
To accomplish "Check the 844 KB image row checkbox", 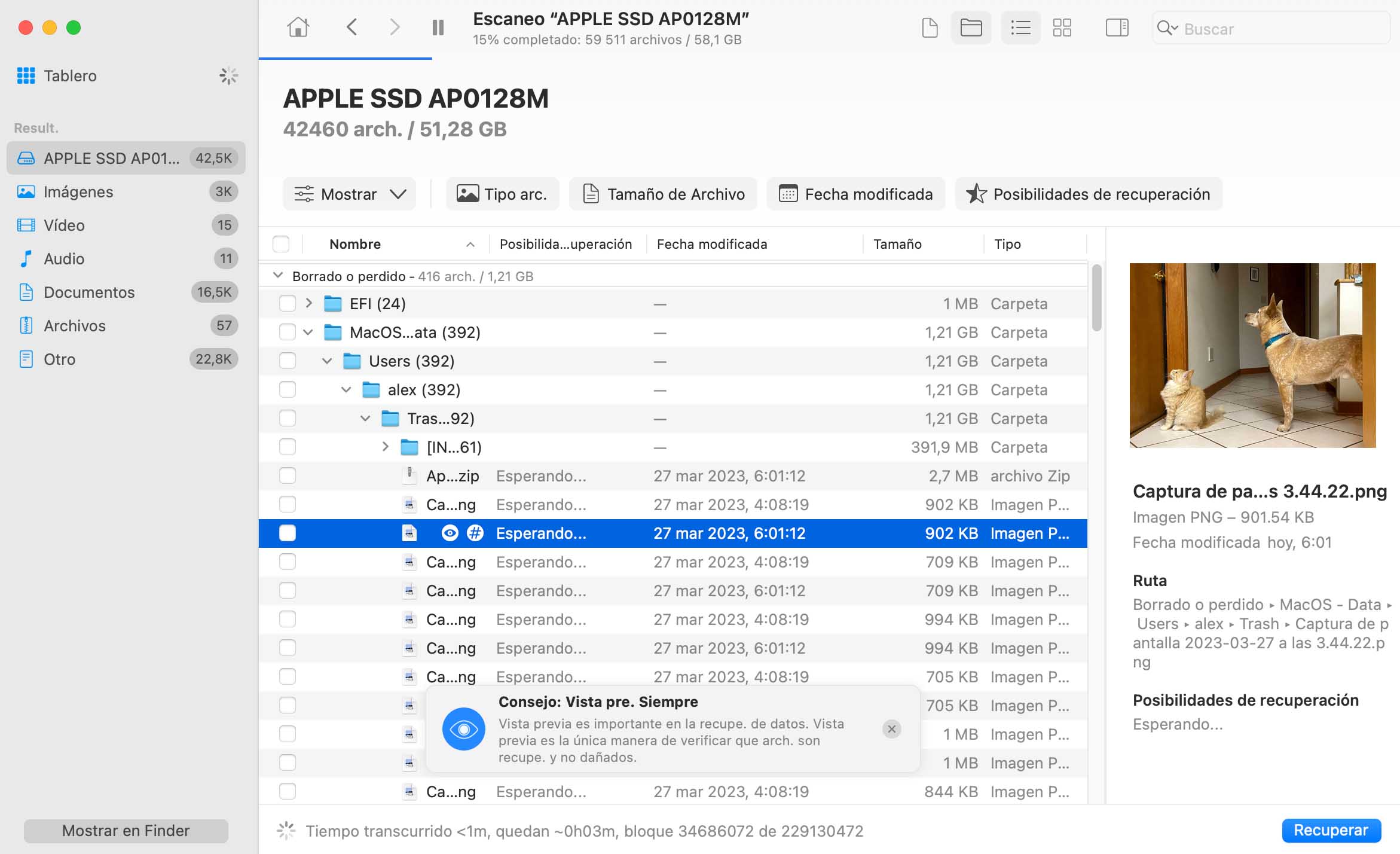I will pos(288,791).
